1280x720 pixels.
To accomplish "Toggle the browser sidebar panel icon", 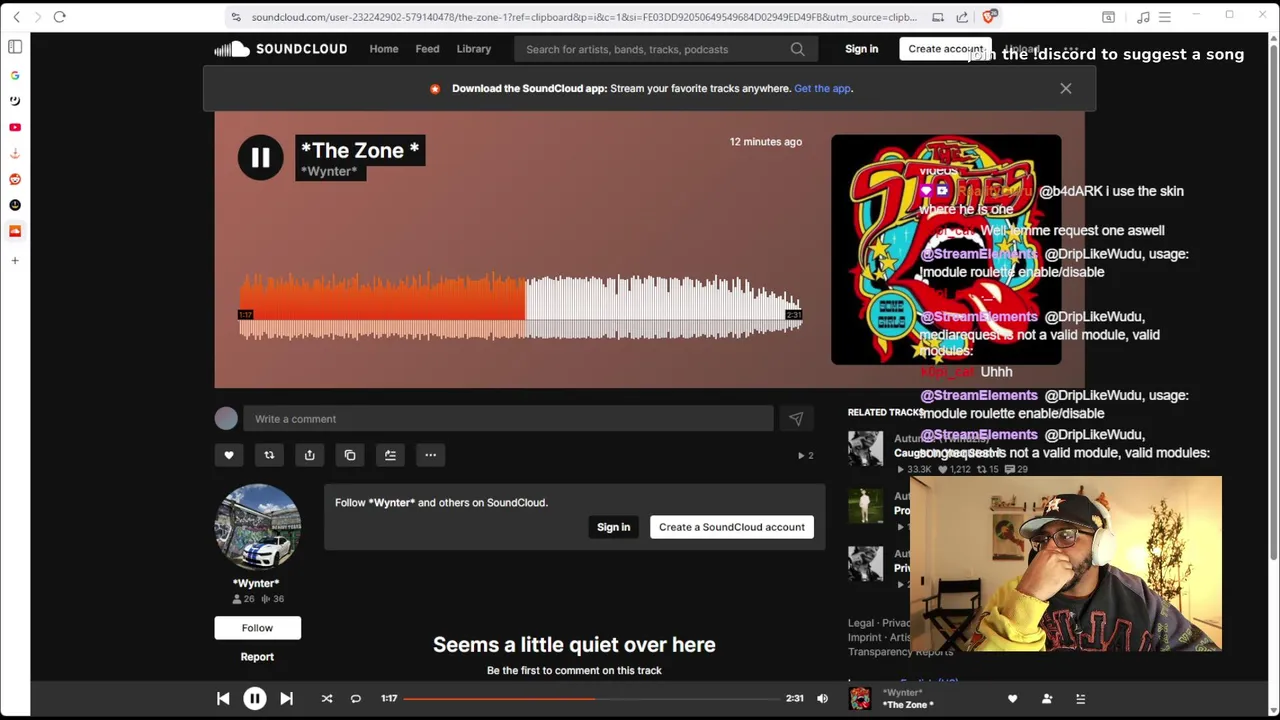I will pyautogui.click(x=15, y=46).
